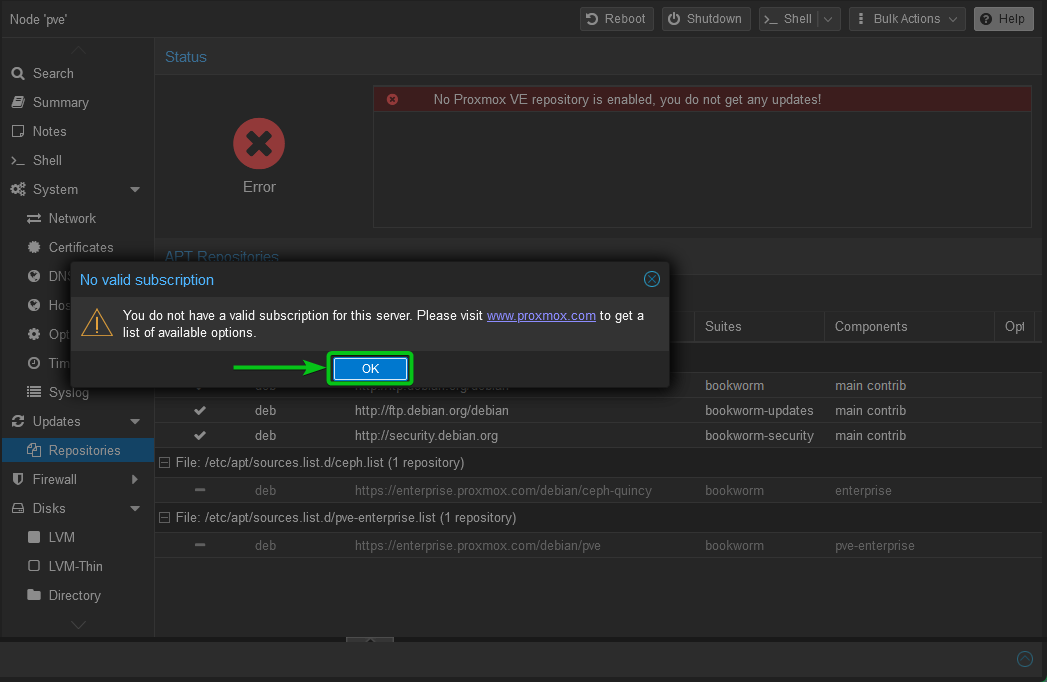The width and height of the screenshot is (1047, 682).
Task: Open the Summary sidebar item
Action: click(x=61, y=102)
